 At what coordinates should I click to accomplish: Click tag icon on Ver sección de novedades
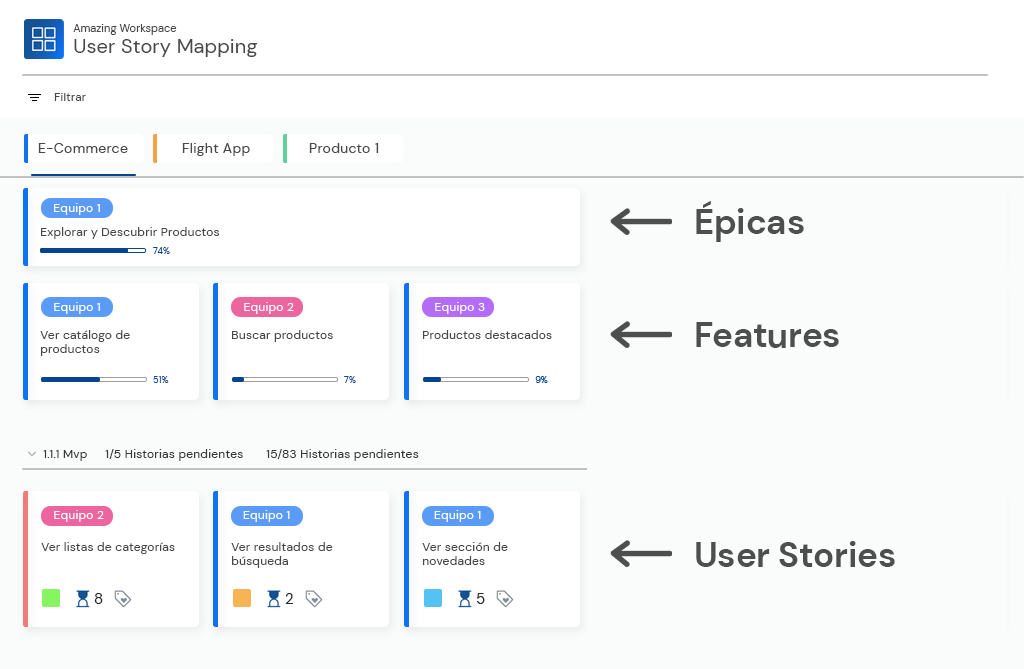click(505, 598)
